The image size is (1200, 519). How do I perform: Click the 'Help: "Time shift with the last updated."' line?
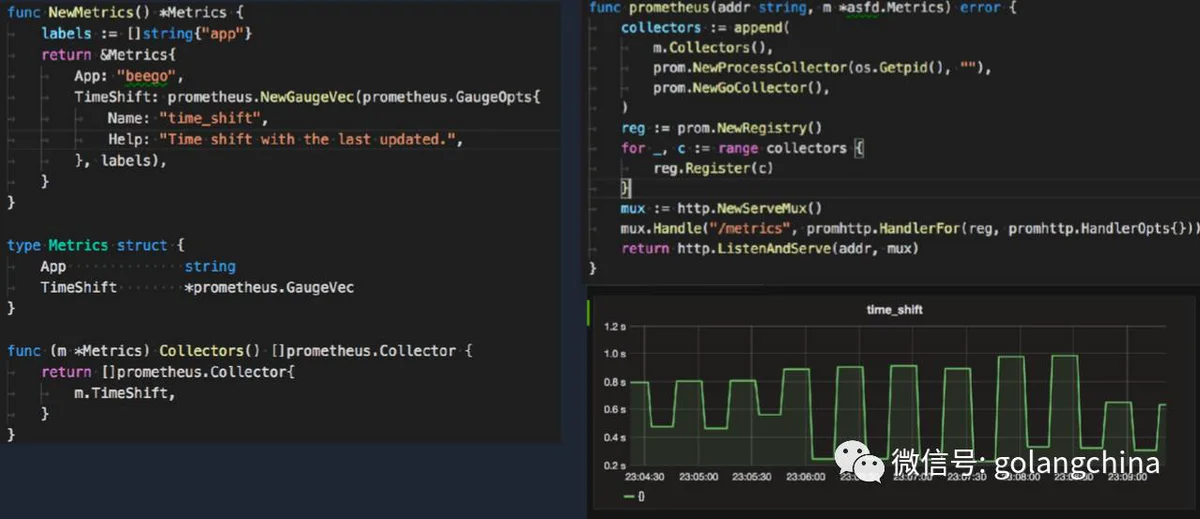click(x=285, y=139)
